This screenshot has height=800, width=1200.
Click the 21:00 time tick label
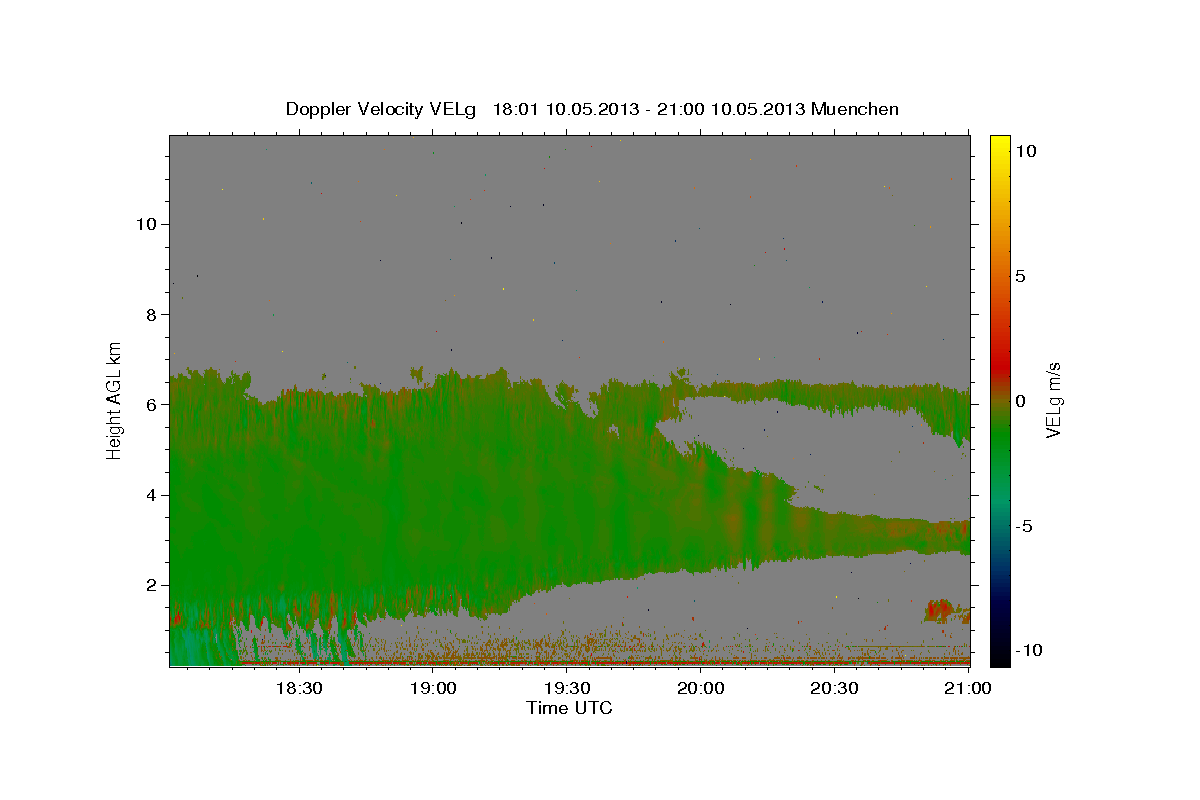[x=968, y=688]
